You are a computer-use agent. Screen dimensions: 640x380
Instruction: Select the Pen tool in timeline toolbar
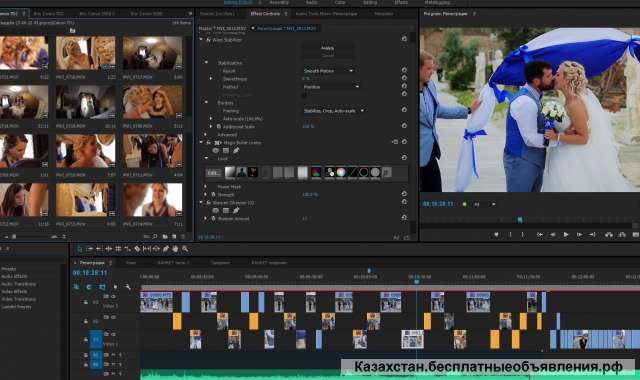(166, 249)
